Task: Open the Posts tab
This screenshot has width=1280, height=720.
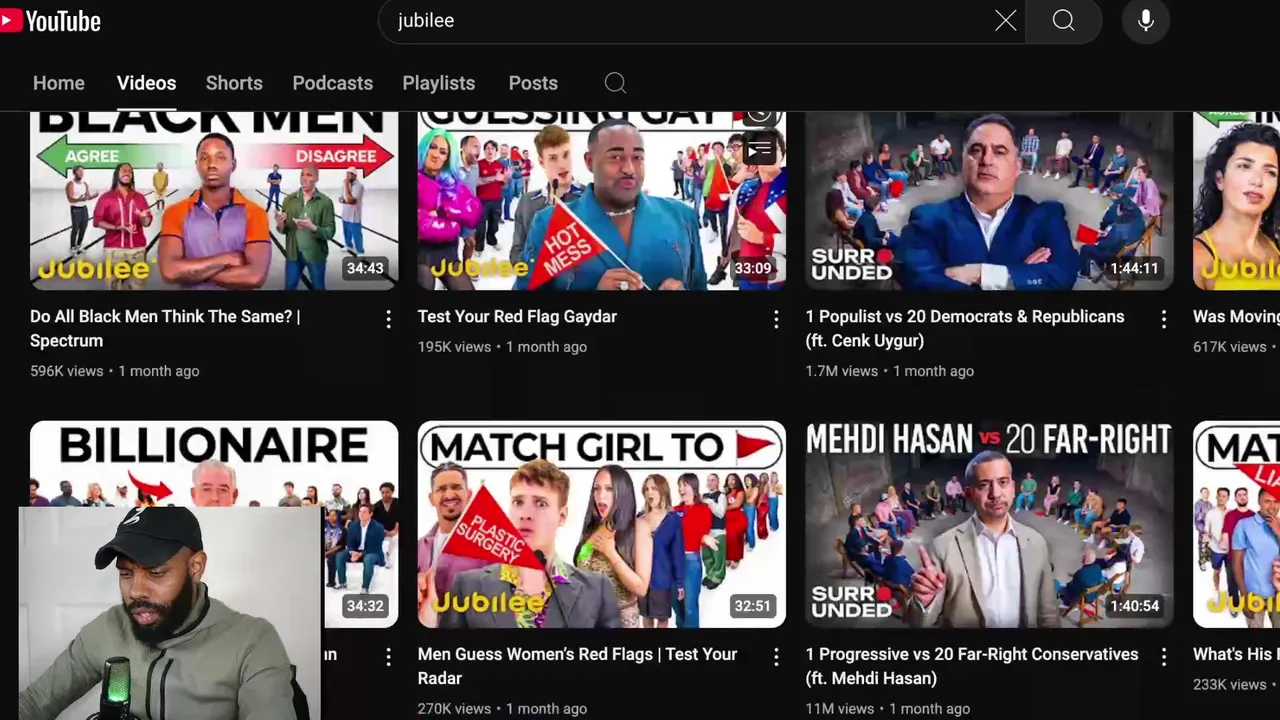Action: tap(533, 83)
